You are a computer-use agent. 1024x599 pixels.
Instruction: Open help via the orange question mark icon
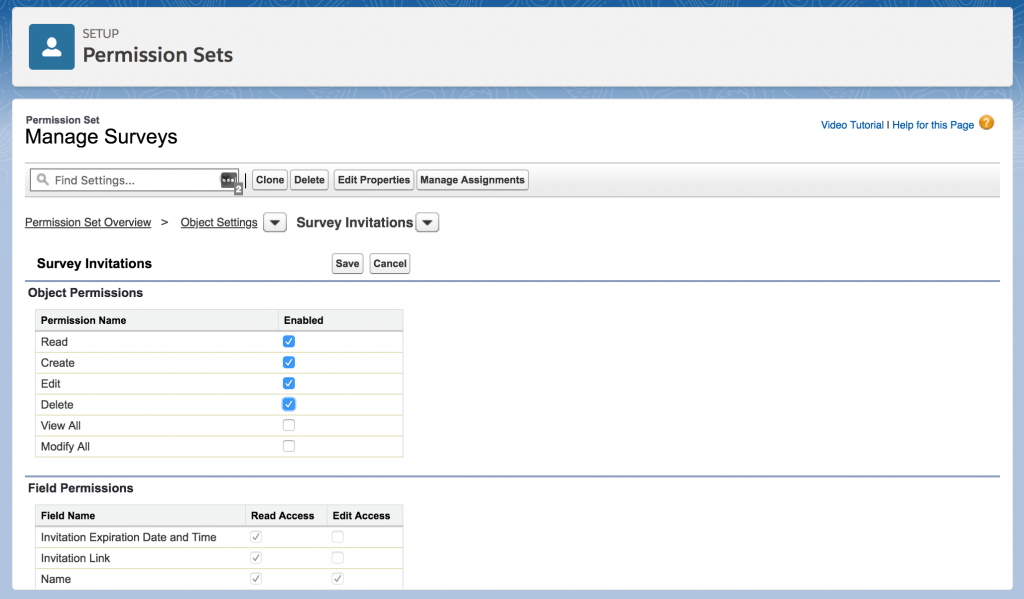[986, 124]
